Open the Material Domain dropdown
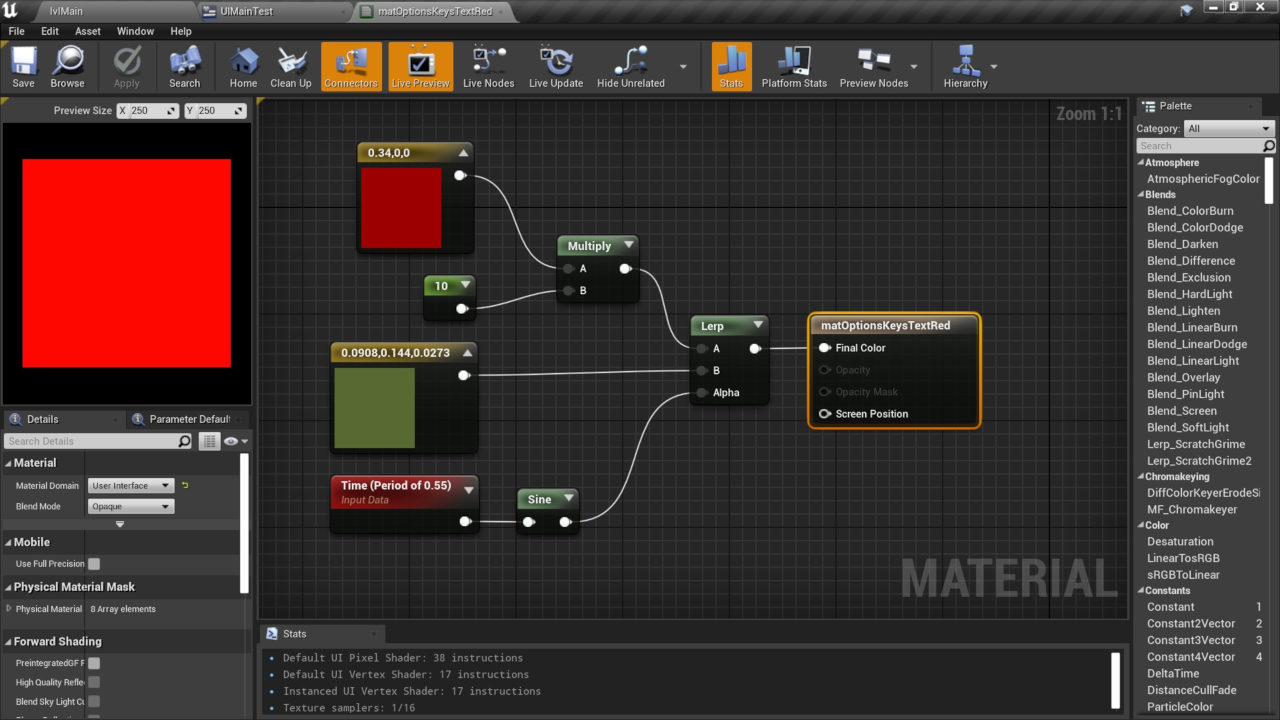1280x720 pixels. pyautogui.click(x=131, y=486)
